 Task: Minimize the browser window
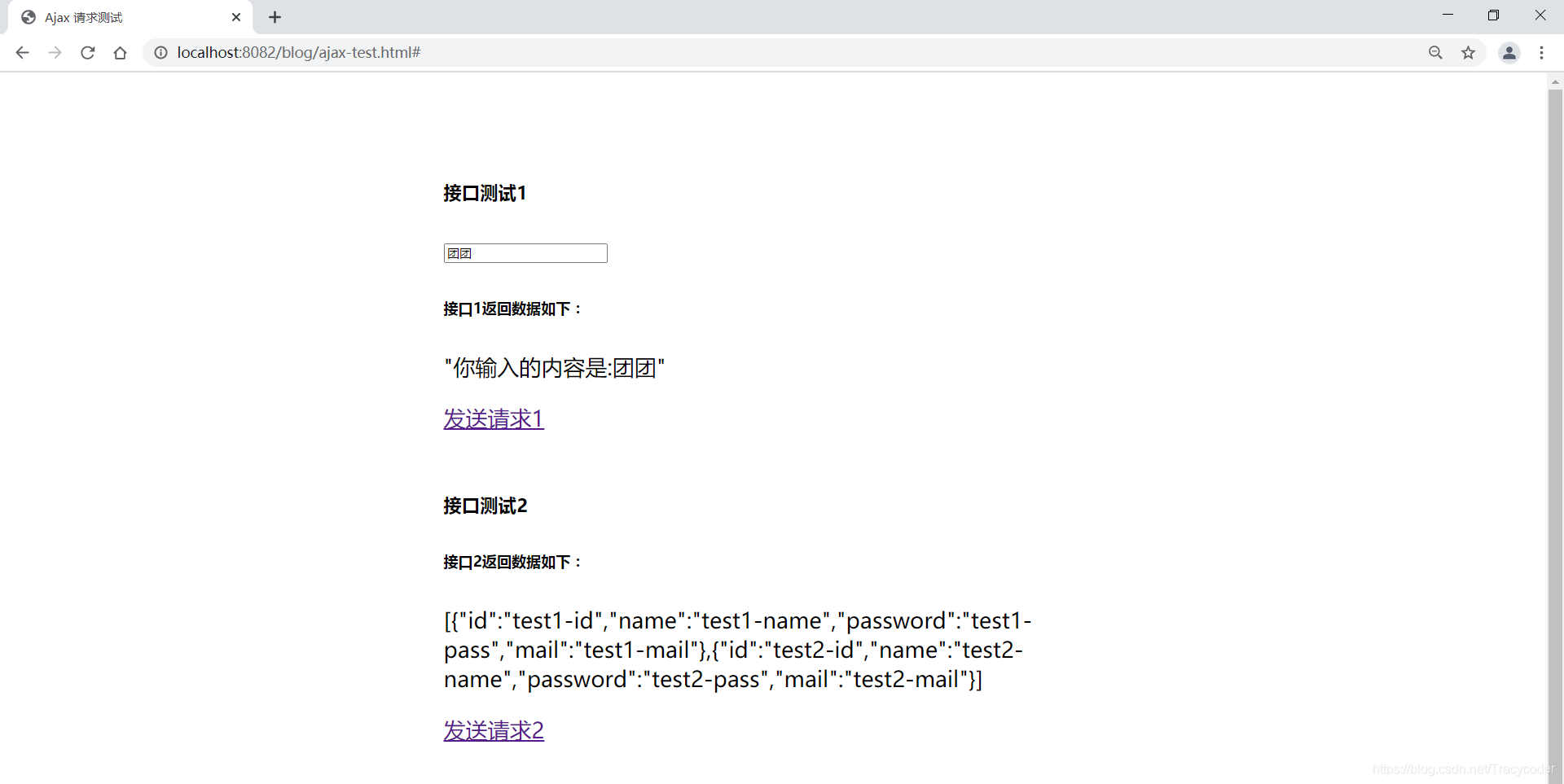(x=1448, y=15)
